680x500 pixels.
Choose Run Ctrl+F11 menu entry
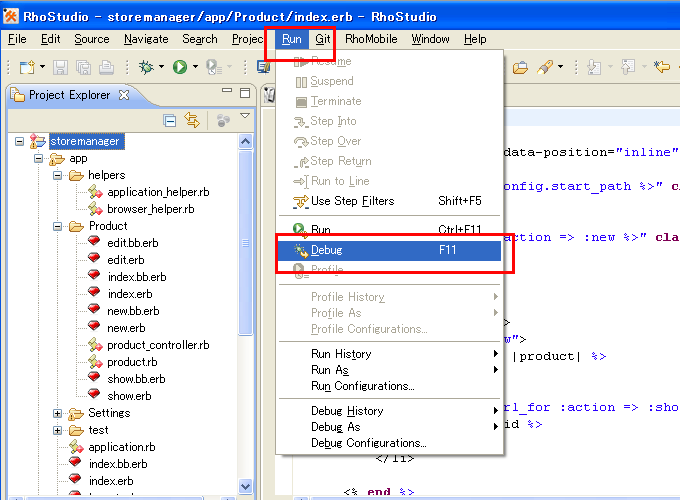389,229
